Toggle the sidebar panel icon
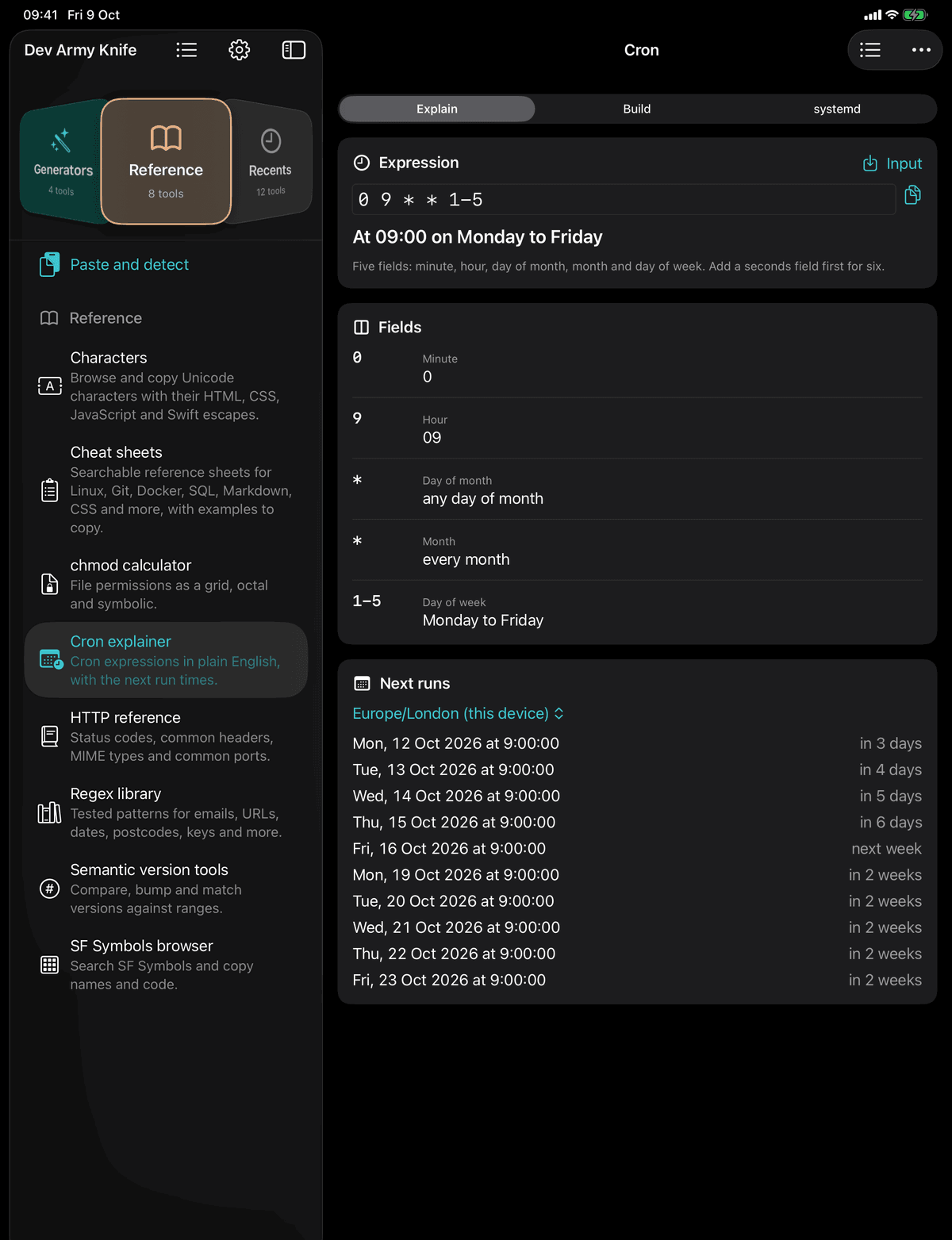 294,50
